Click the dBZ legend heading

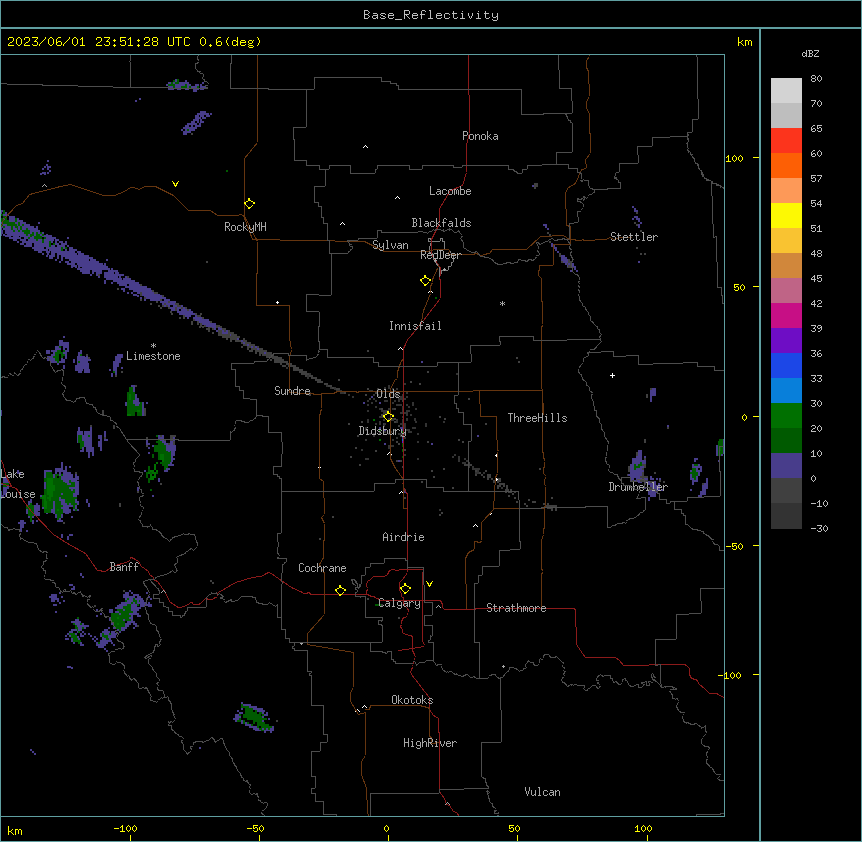point(810,53)
